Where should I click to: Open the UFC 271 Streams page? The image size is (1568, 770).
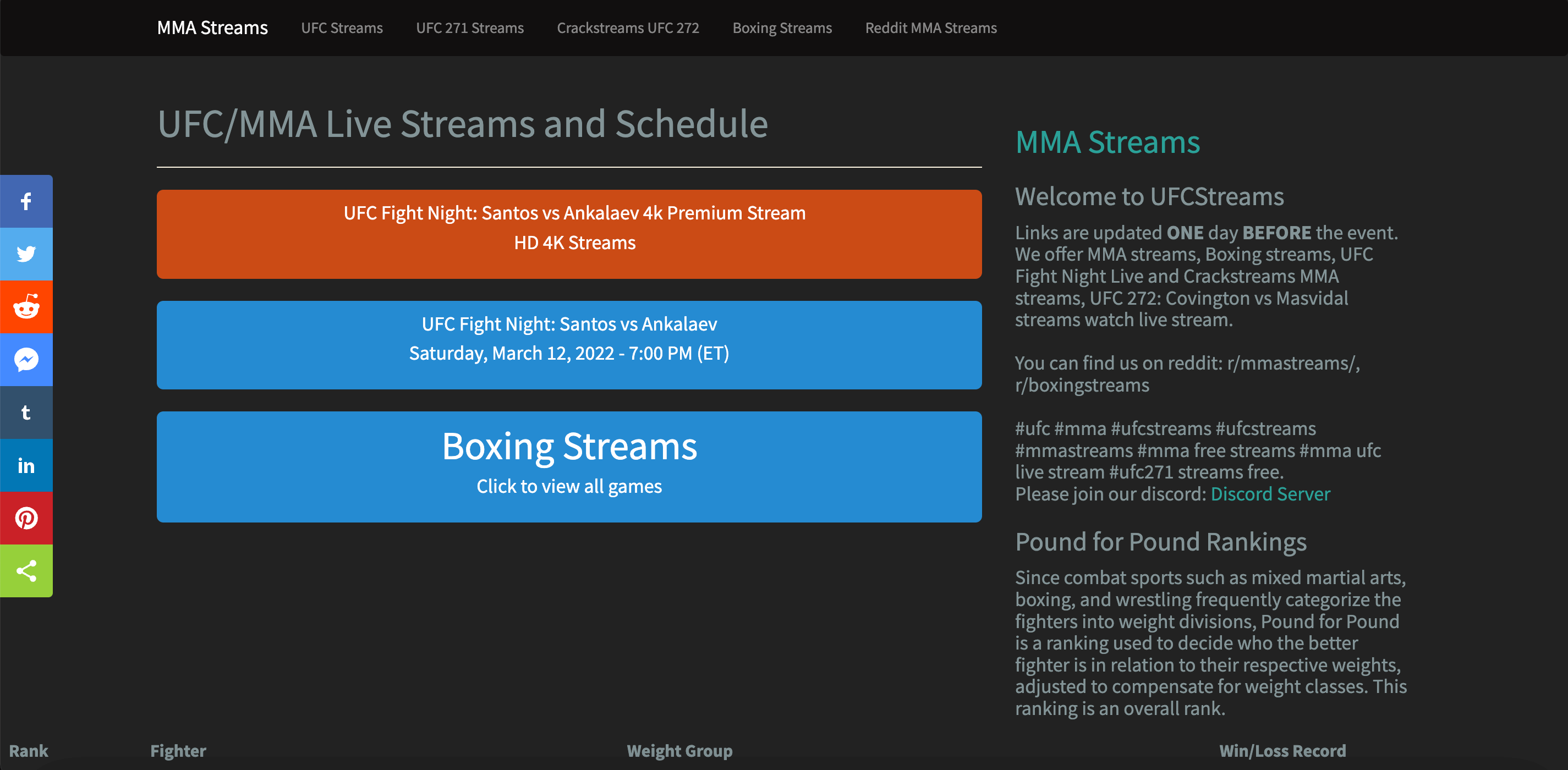pos(469,28)
